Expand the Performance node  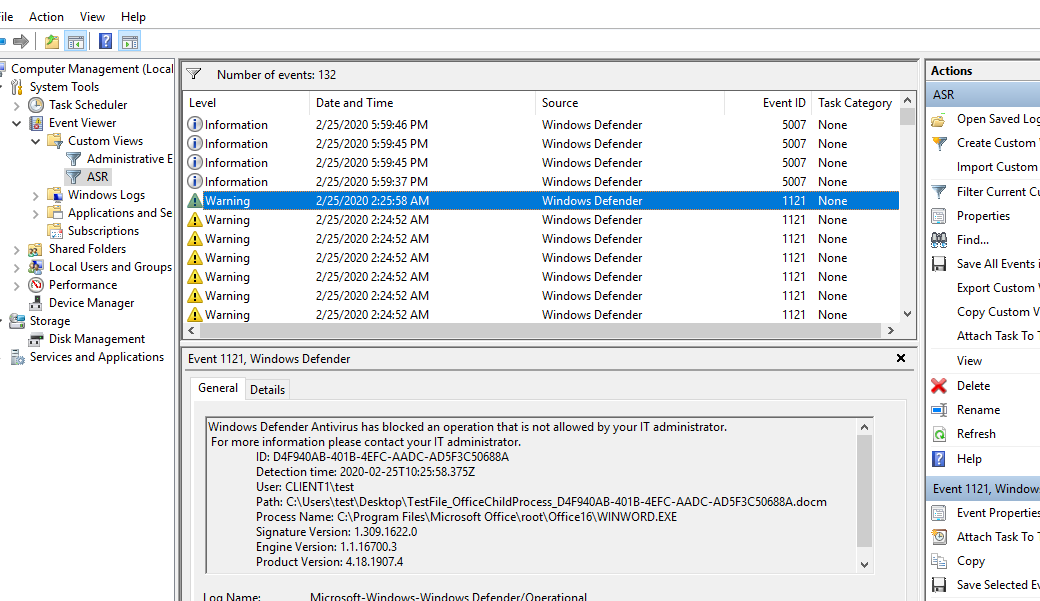[x=17, y=286]
